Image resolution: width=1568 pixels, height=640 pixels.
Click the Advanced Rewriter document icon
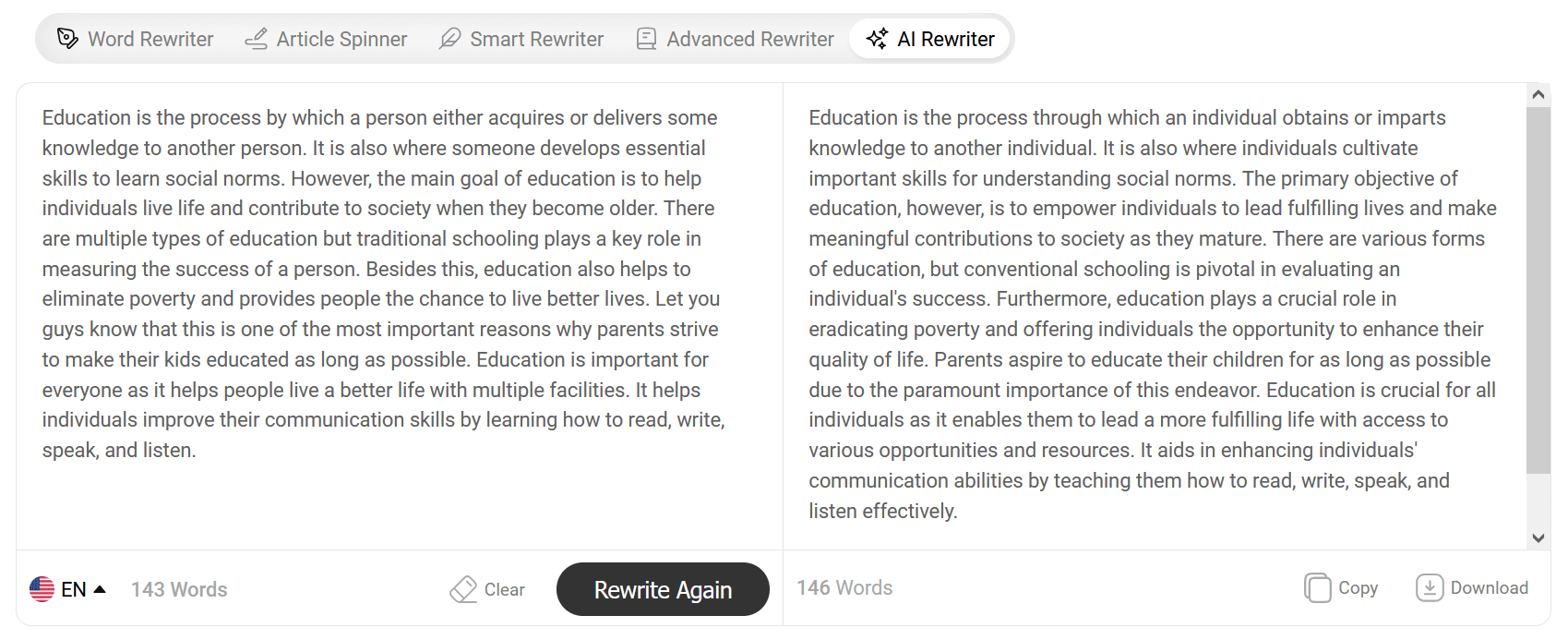pyautogui.click(x=647, y=39)
